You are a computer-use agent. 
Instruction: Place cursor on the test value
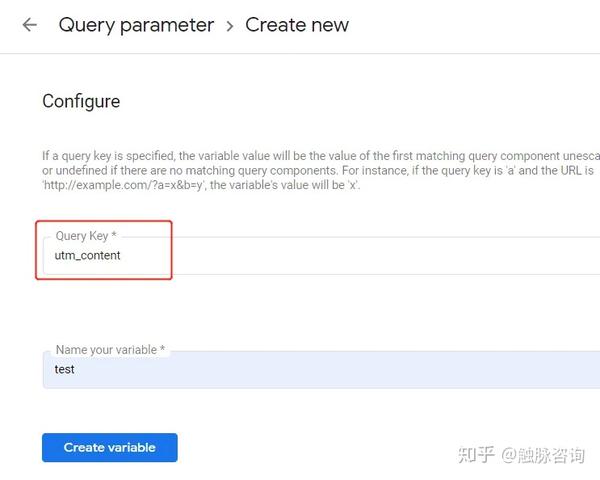(64, 369)
